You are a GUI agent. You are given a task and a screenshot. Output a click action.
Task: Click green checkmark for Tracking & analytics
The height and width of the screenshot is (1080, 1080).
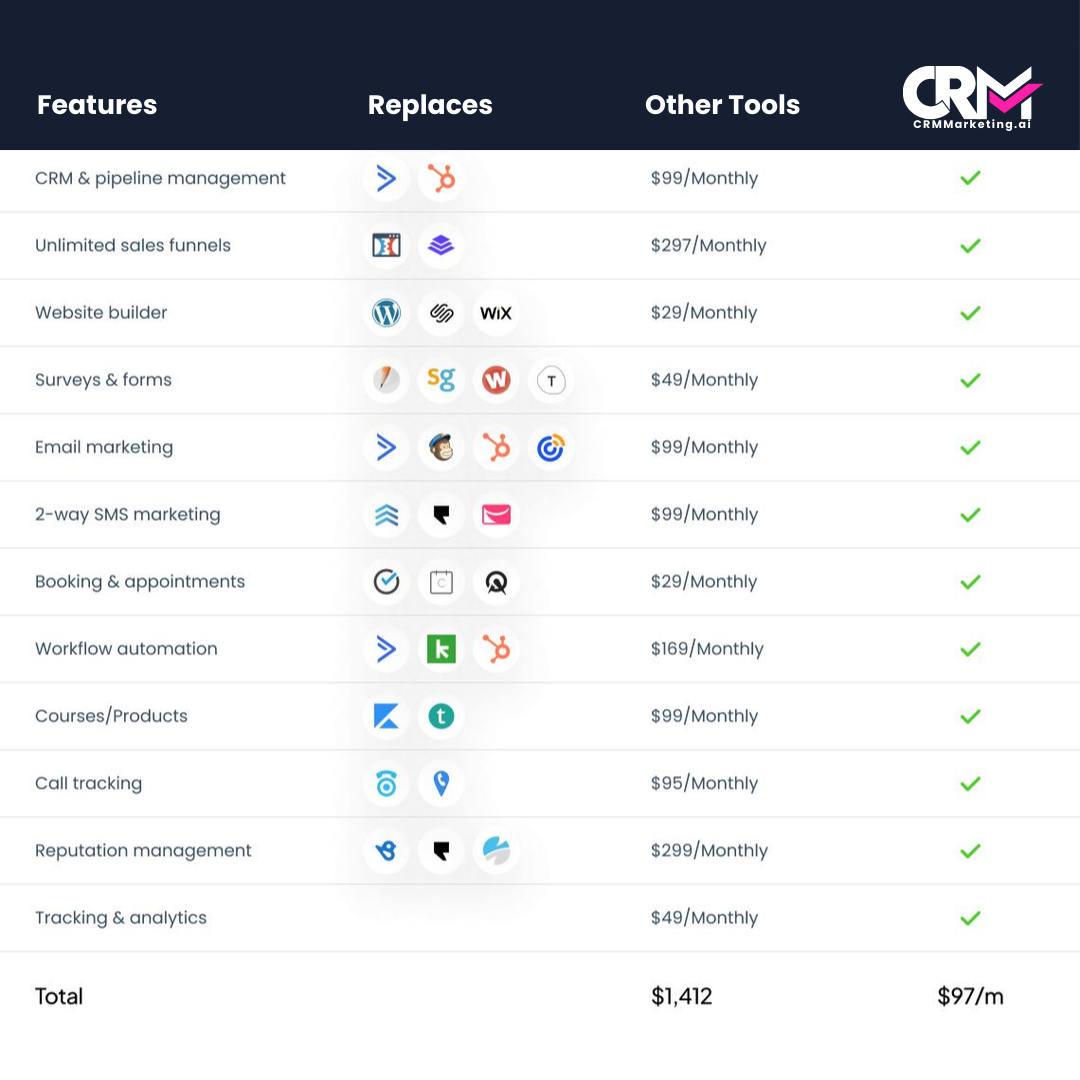[970, 918]
